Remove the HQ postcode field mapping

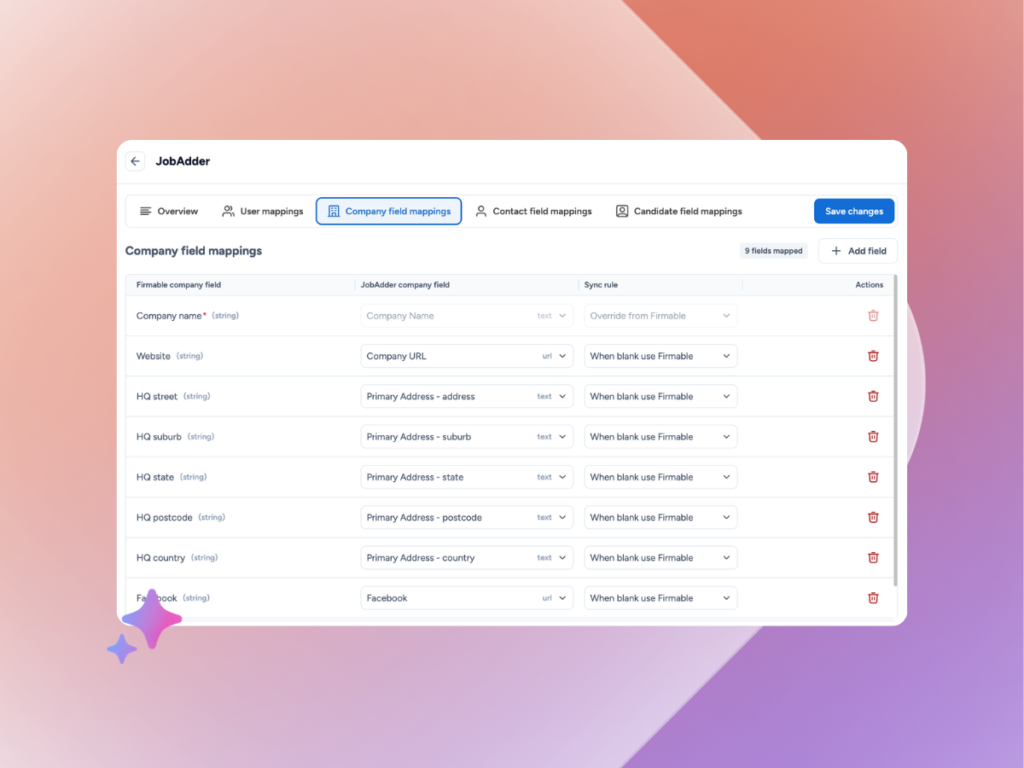pos(873,517)
